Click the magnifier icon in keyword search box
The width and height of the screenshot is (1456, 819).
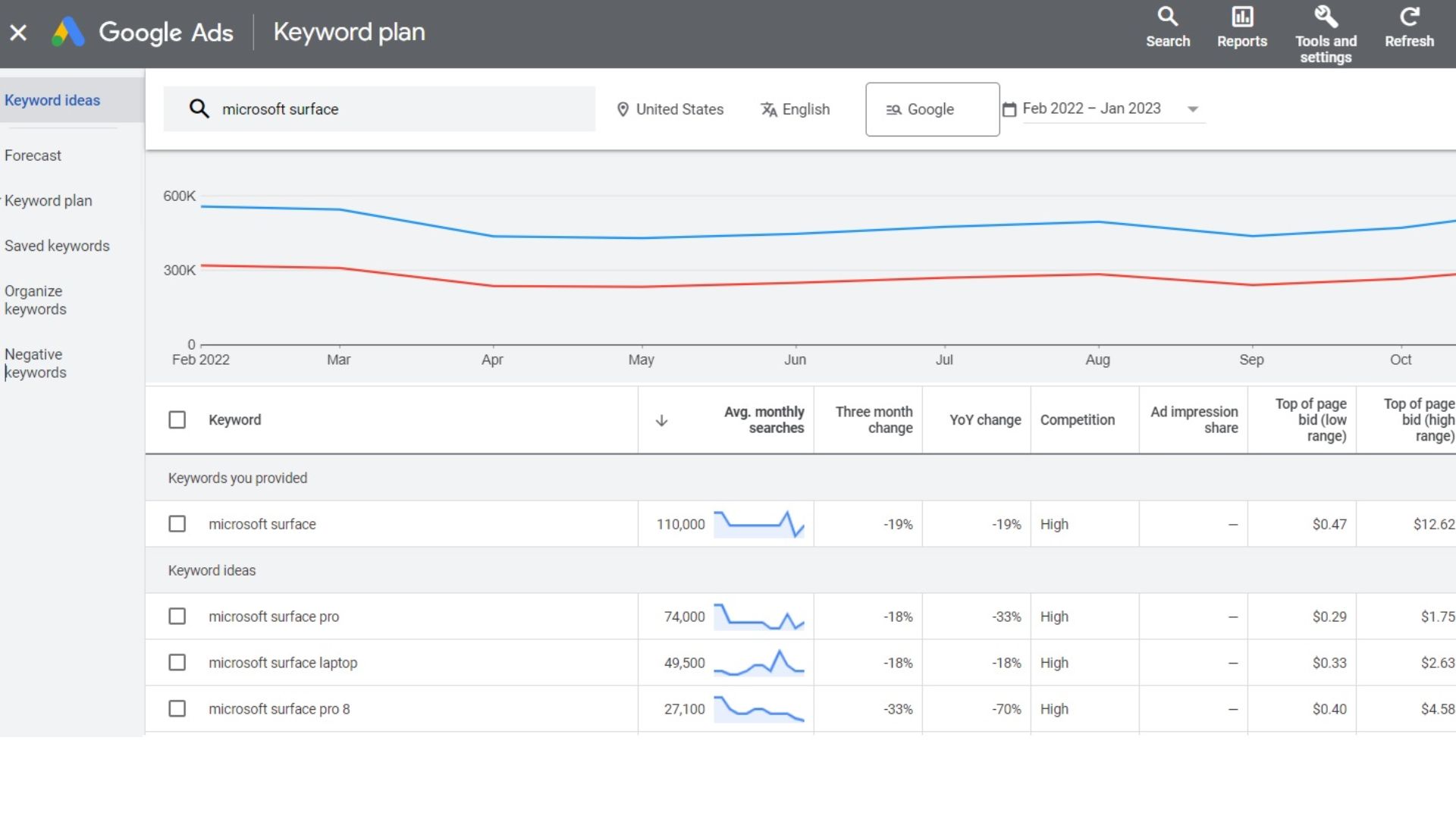tap(199, 108)
